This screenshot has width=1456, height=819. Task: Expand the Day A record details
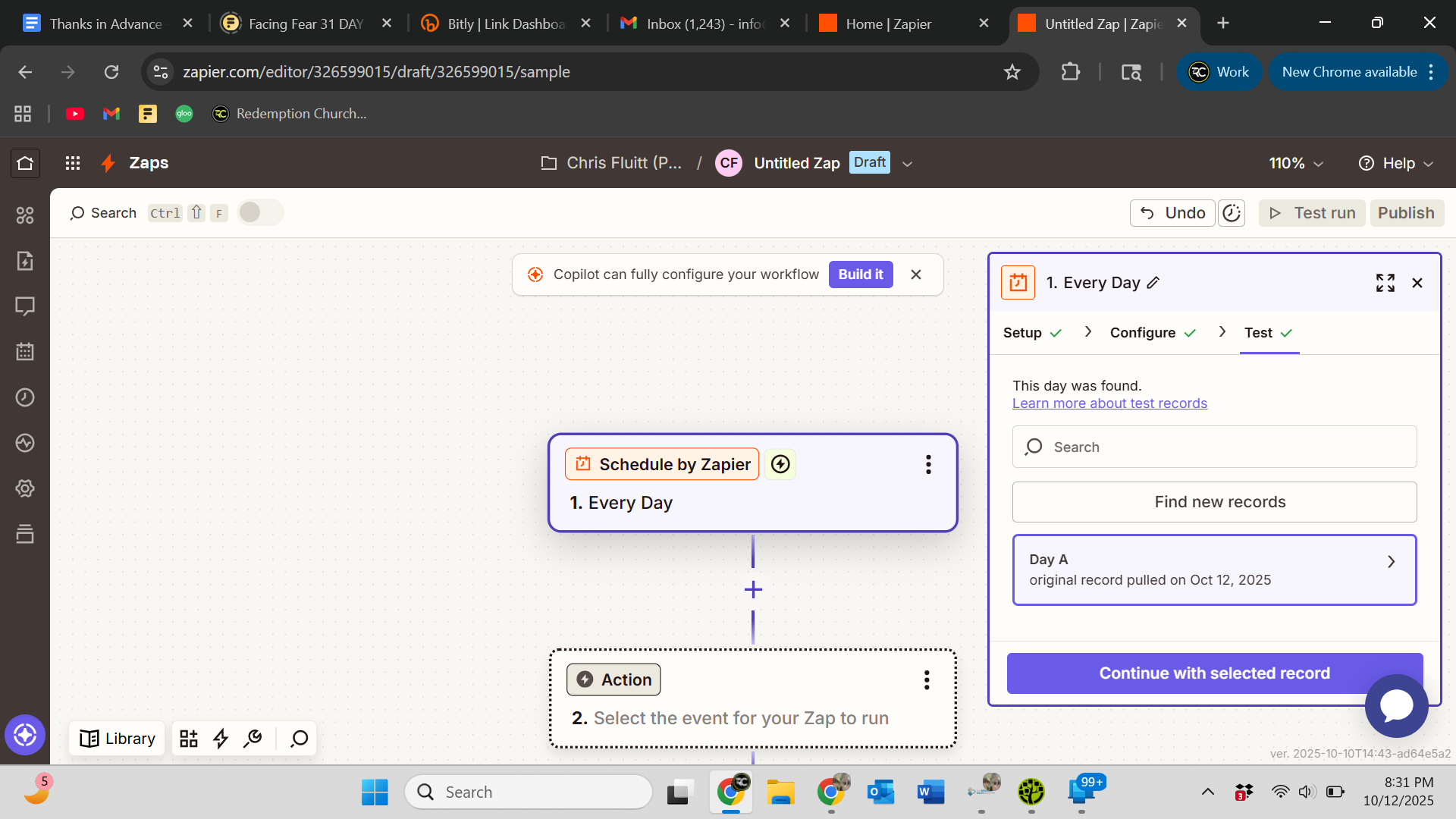(x=1391, y=562)
